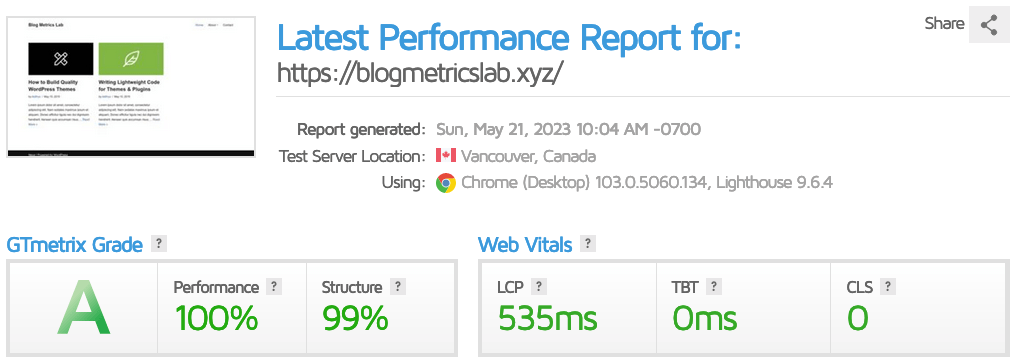This screenshot has height=364, width=1018.
Task: Click the 99% Structure score value
Action: point(355,319)
